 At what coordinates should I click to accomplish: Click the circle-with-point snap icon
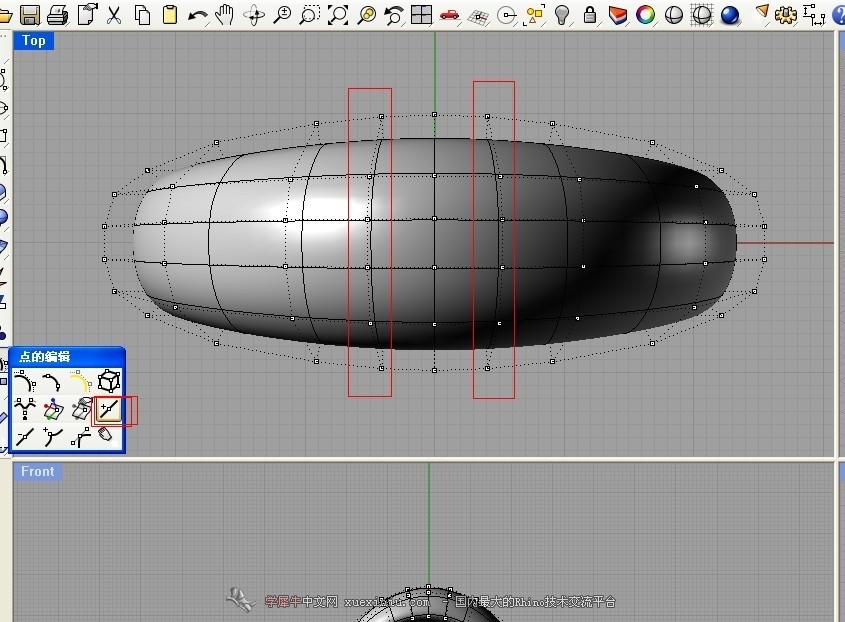point(507,16)
